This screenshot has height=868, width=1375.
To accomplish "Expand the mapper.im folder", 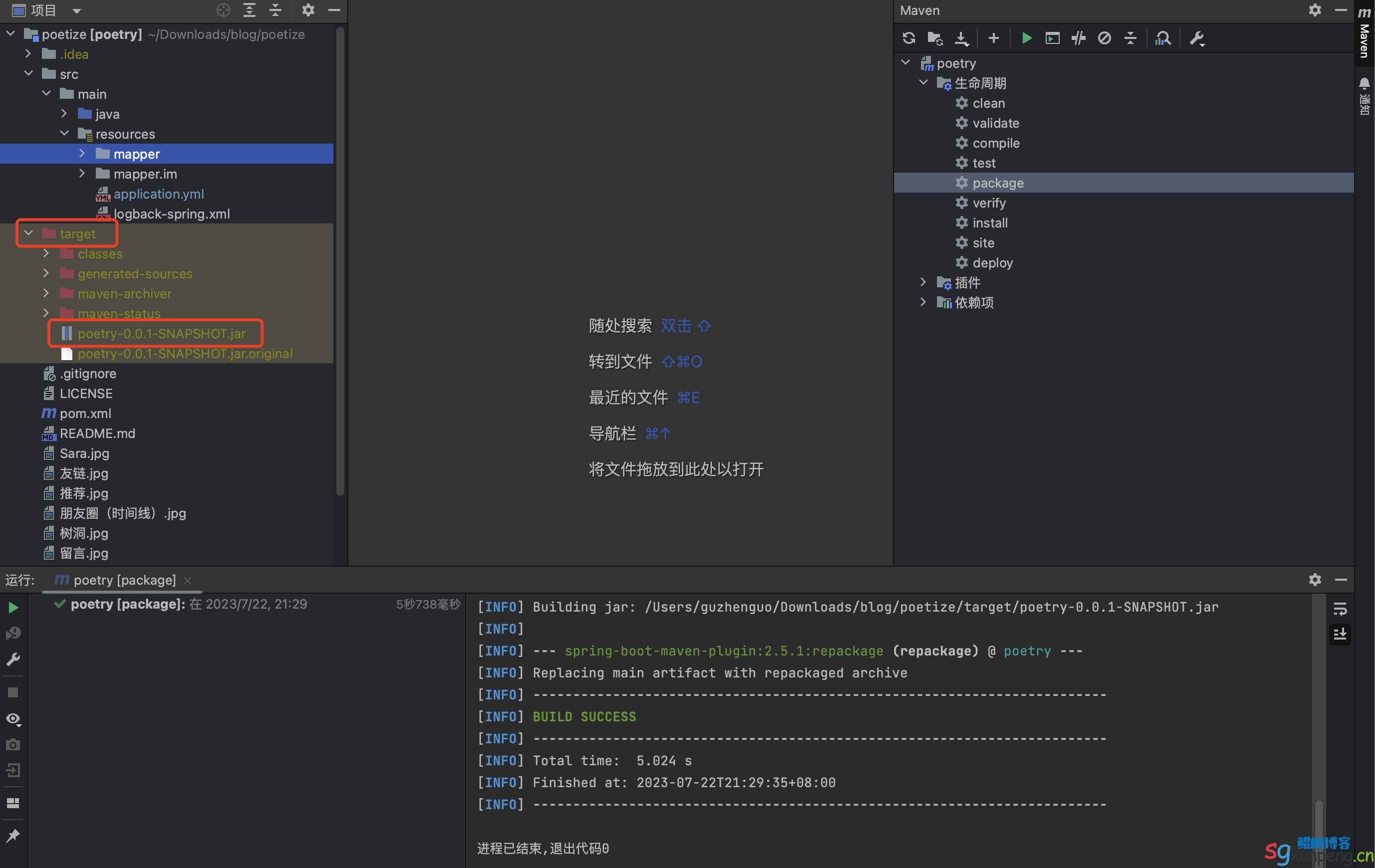I will click(82, 174).
